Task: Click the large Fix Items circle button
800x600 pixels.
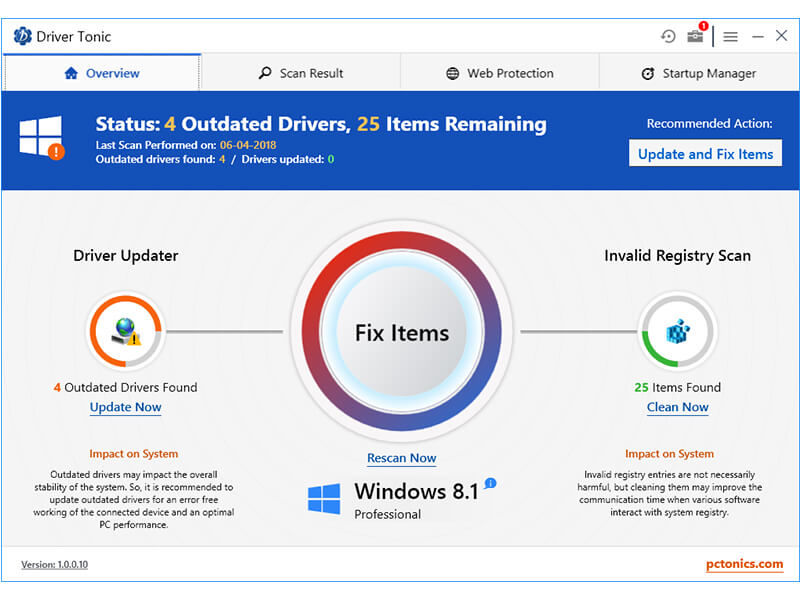Action: tap(402, 332)
